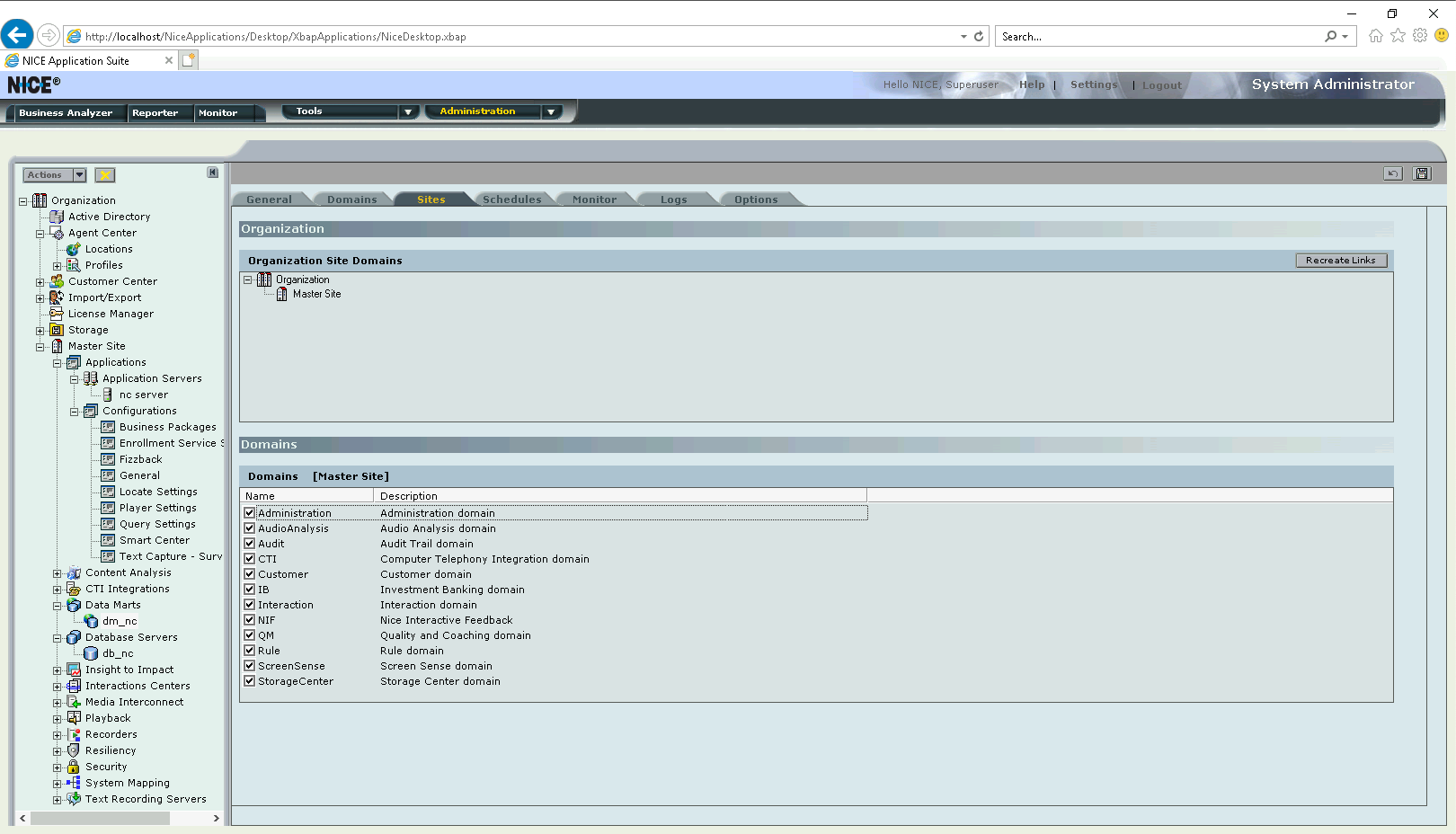Collapse the left panel with the pin icon

click(x=213, y=173)
